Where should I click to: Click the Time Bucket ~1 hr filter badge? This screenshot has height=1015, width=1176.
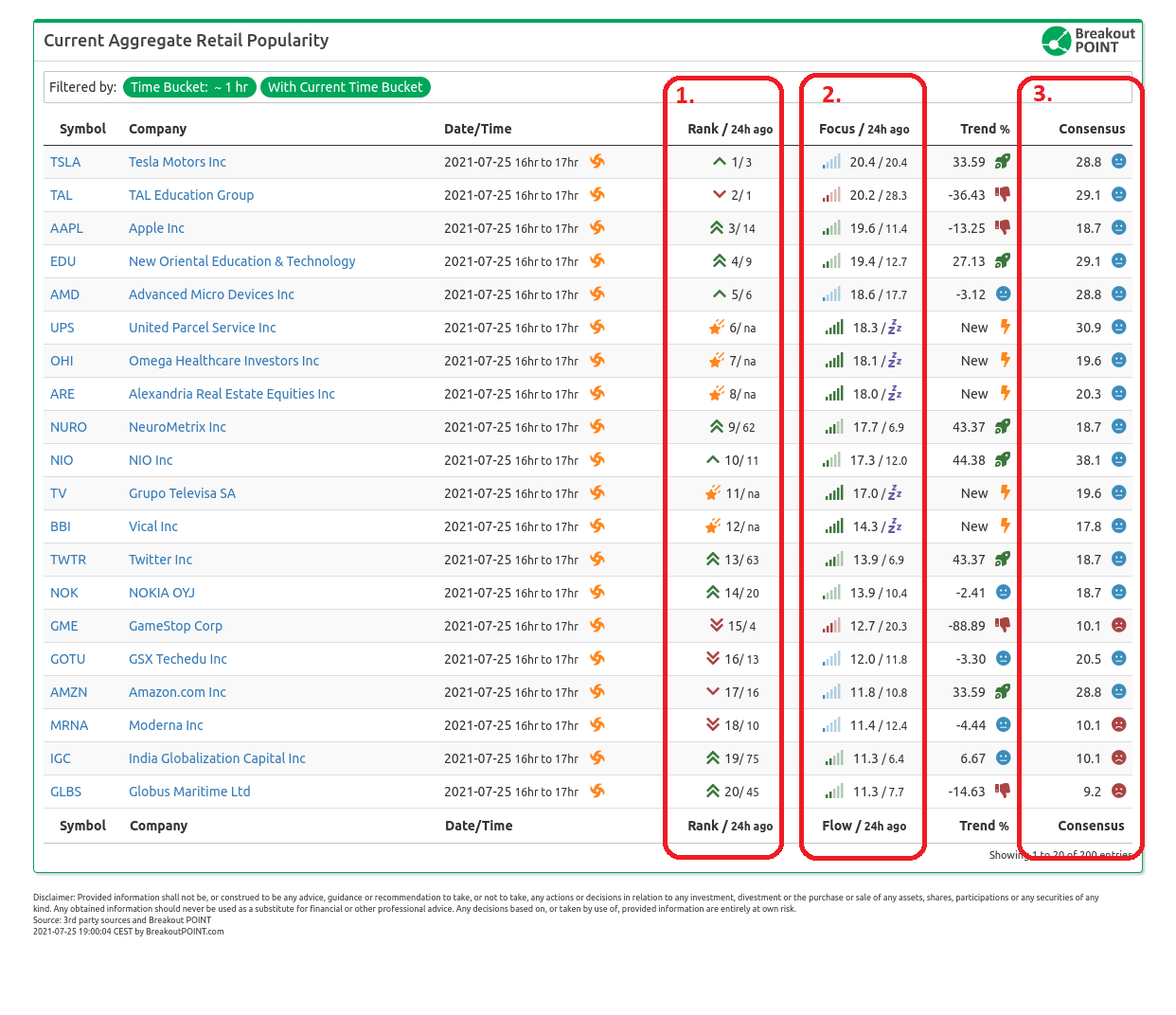(189, 87)
